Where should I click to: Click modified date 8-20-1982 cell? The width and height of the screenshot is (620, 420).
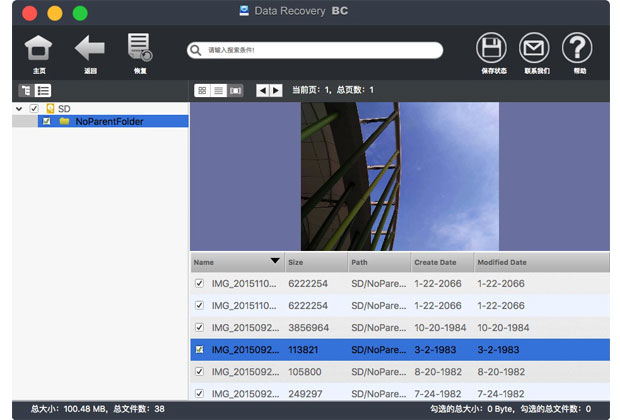tap(501, 372)
